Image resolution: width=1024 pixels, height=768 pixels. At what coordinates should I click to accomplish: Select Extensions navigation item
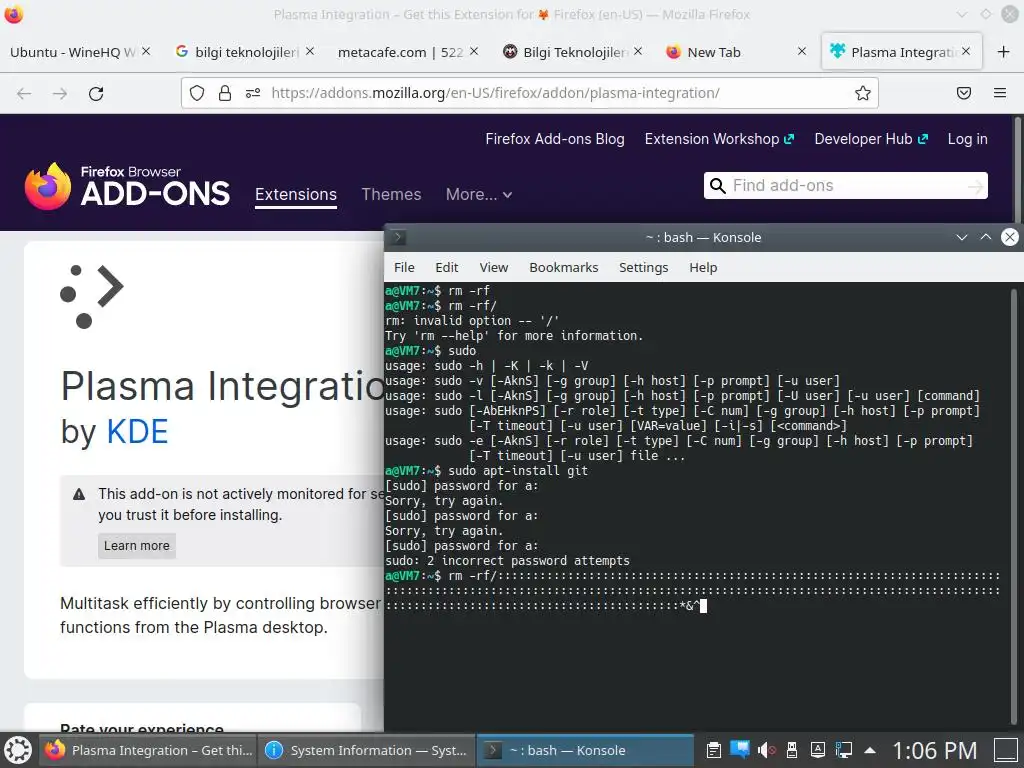click(296, 195)
